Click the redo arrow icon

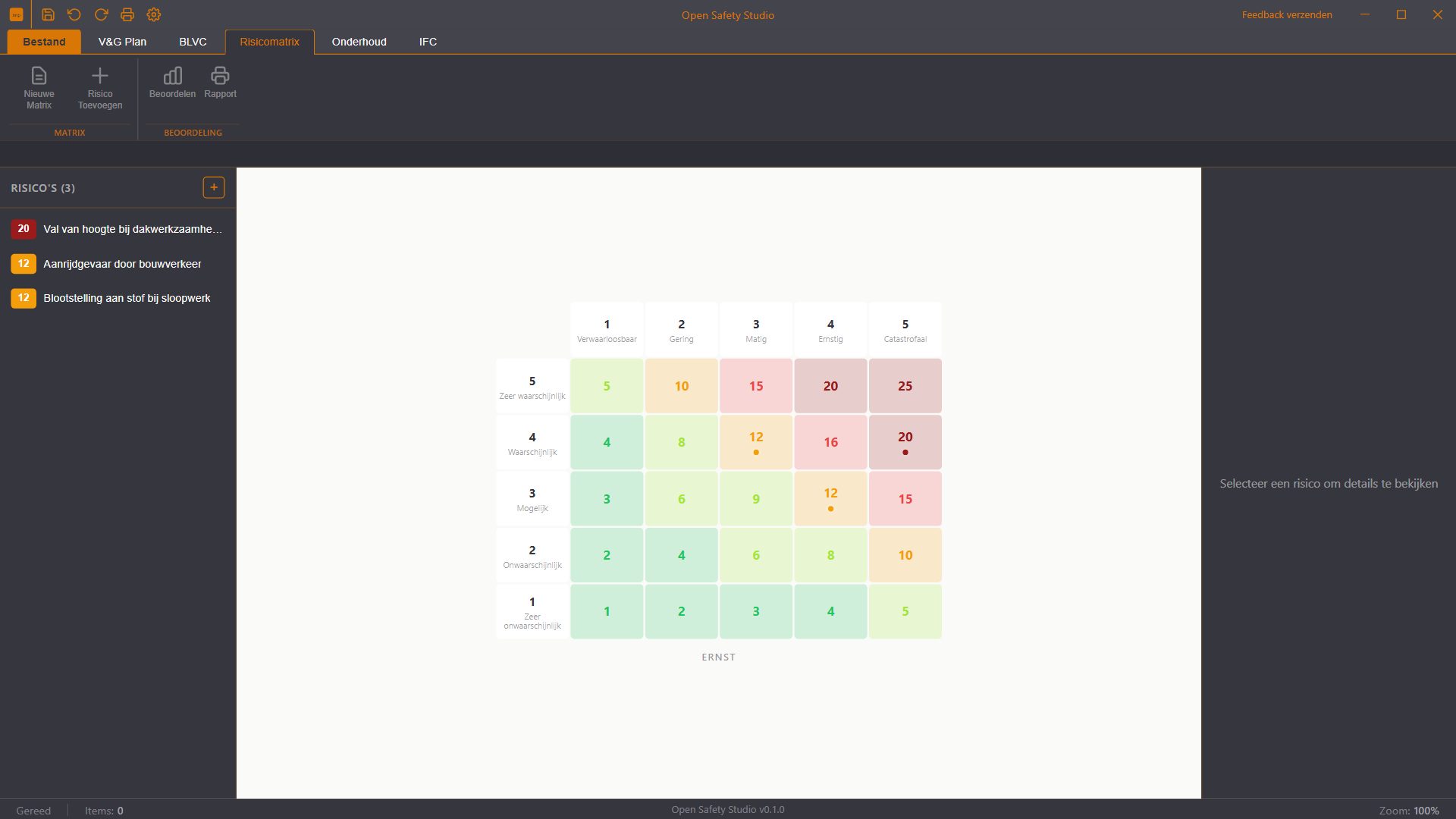pyautogui.click(x=101, y=14)
